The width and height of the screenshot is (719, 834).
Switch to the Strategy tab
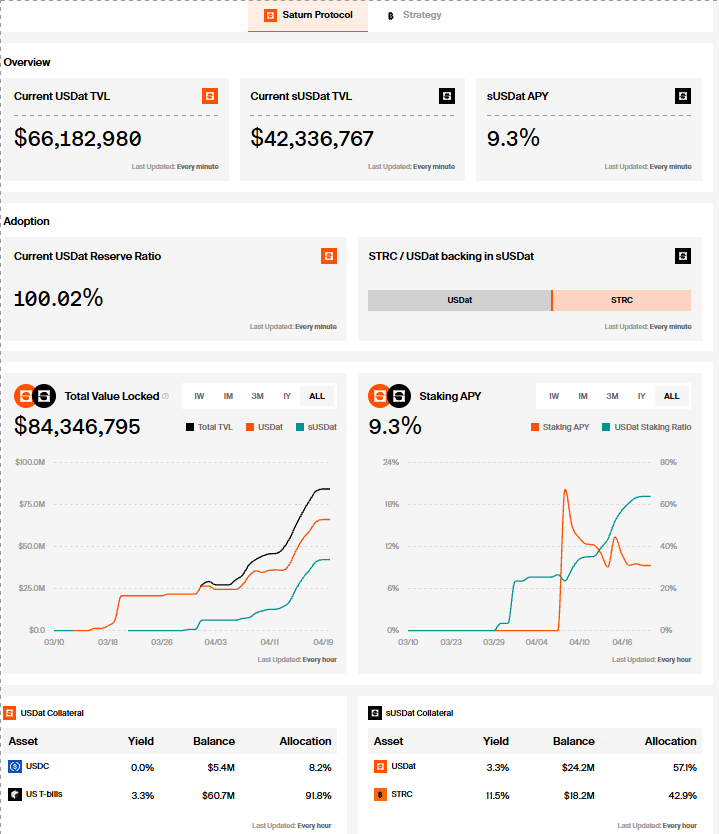pos(415,15)
